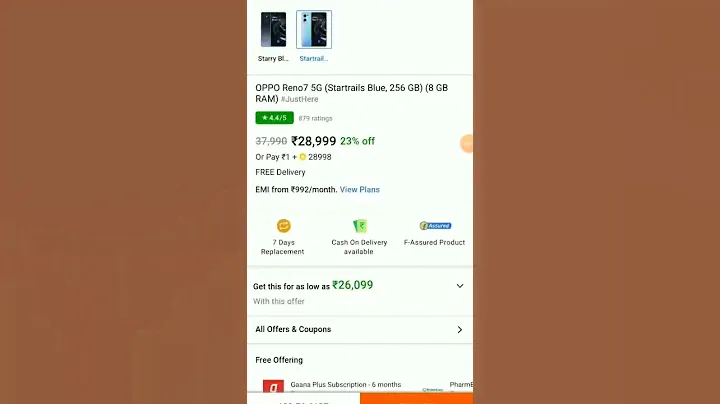
Task: Tap the 4.4/5 green rating badge
Action: pos(275,118)
